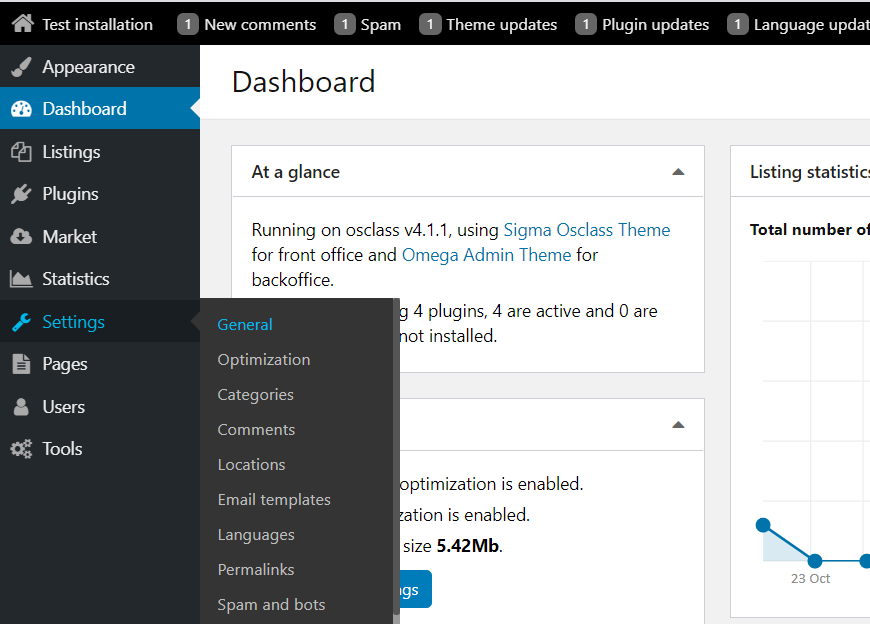870x624 pixels.
Task: Choose Locations in Settings submenu
Action: pos(251,464)
